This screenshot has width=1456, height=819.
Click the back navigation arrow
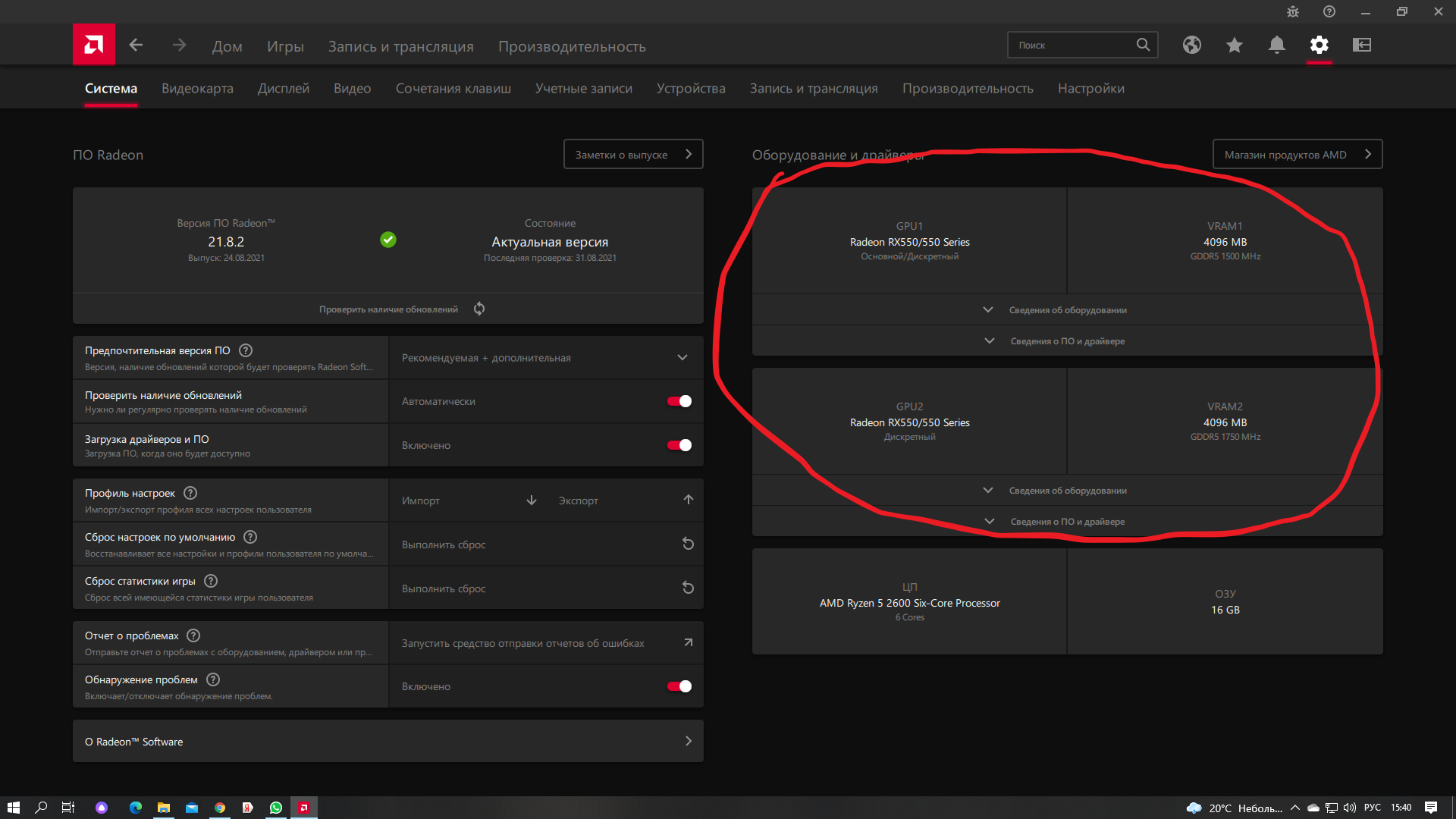[136, 45]
